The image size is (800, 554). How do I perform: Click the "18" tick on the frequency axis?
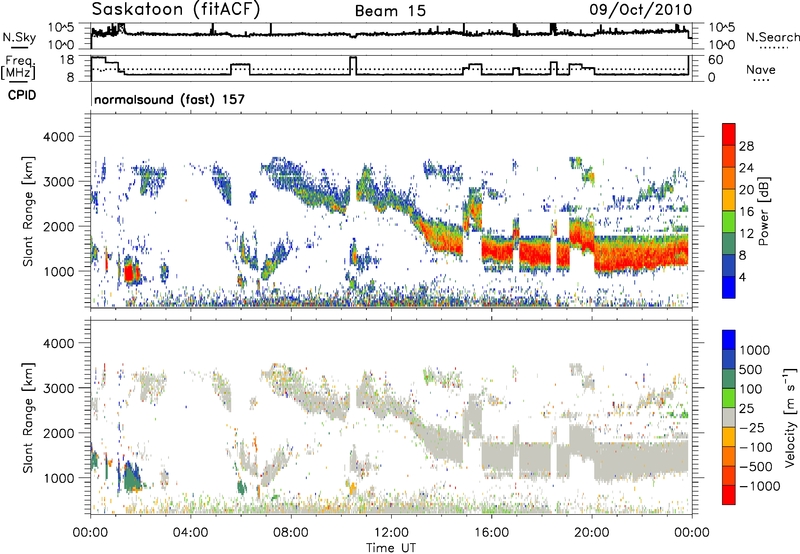click(x=66, y=60)
